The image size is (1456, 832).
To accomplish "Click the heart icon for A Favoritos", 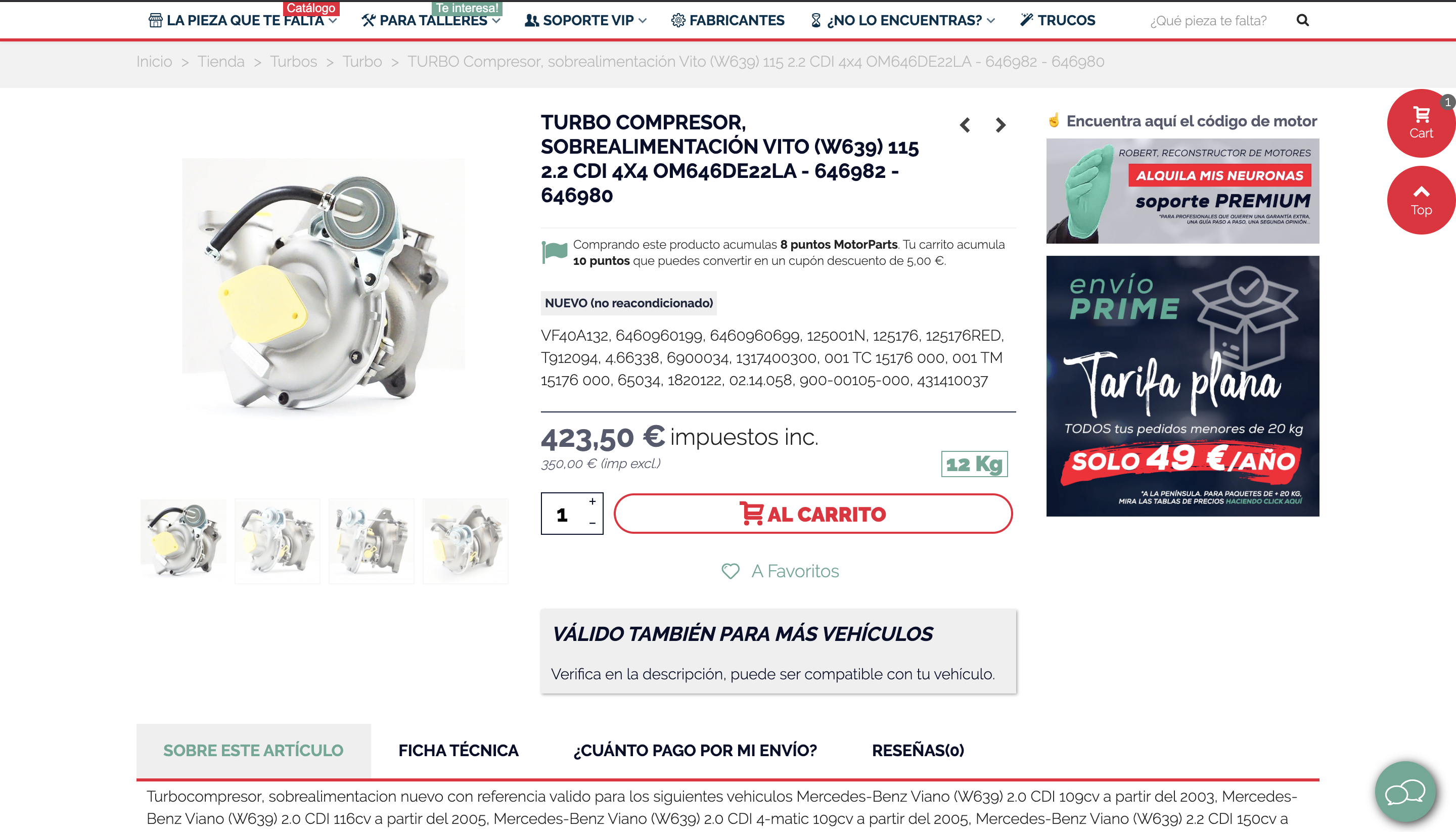I will 731,571.
